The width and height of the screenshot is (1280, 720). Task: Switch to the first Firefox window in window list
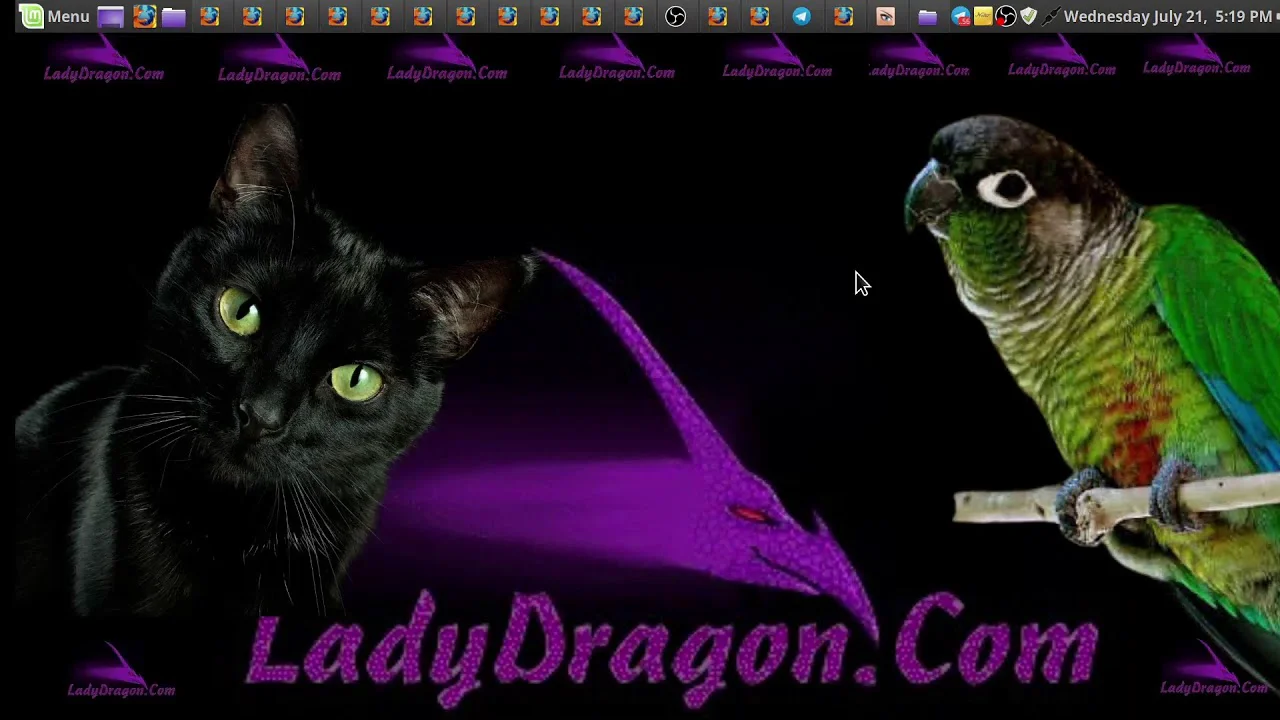(210, 16)
